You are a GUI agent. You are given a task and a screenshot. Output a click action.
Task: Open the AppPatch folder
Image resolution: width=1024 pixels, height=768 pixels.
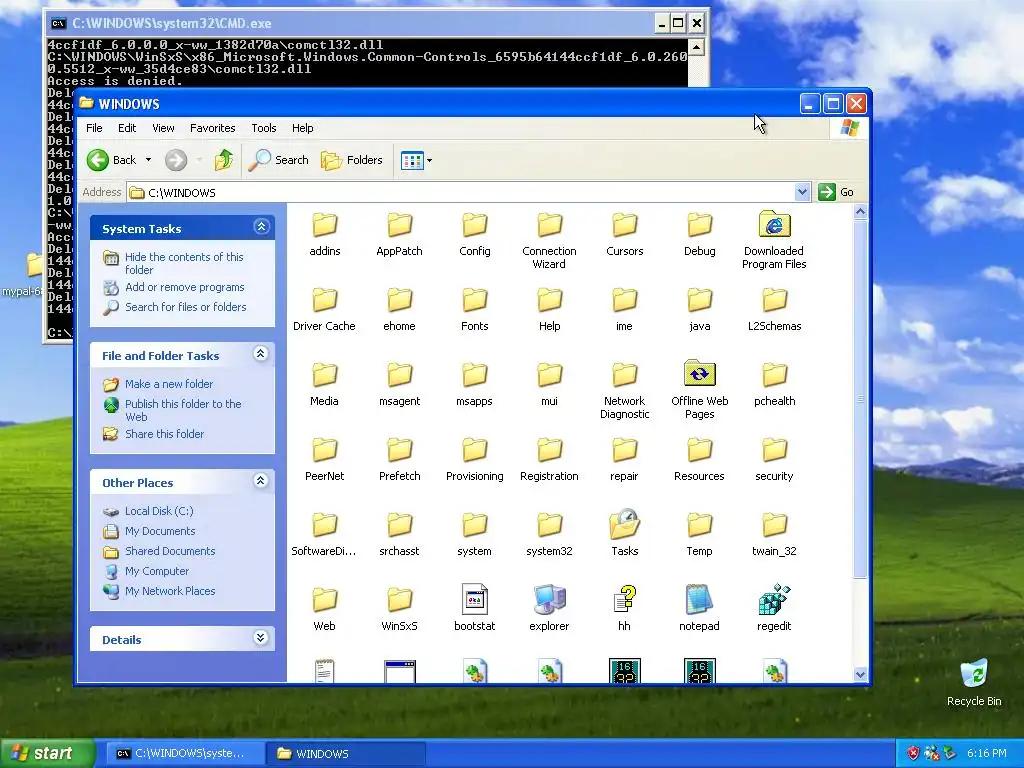pyautogui.click(x=399, y=234)
